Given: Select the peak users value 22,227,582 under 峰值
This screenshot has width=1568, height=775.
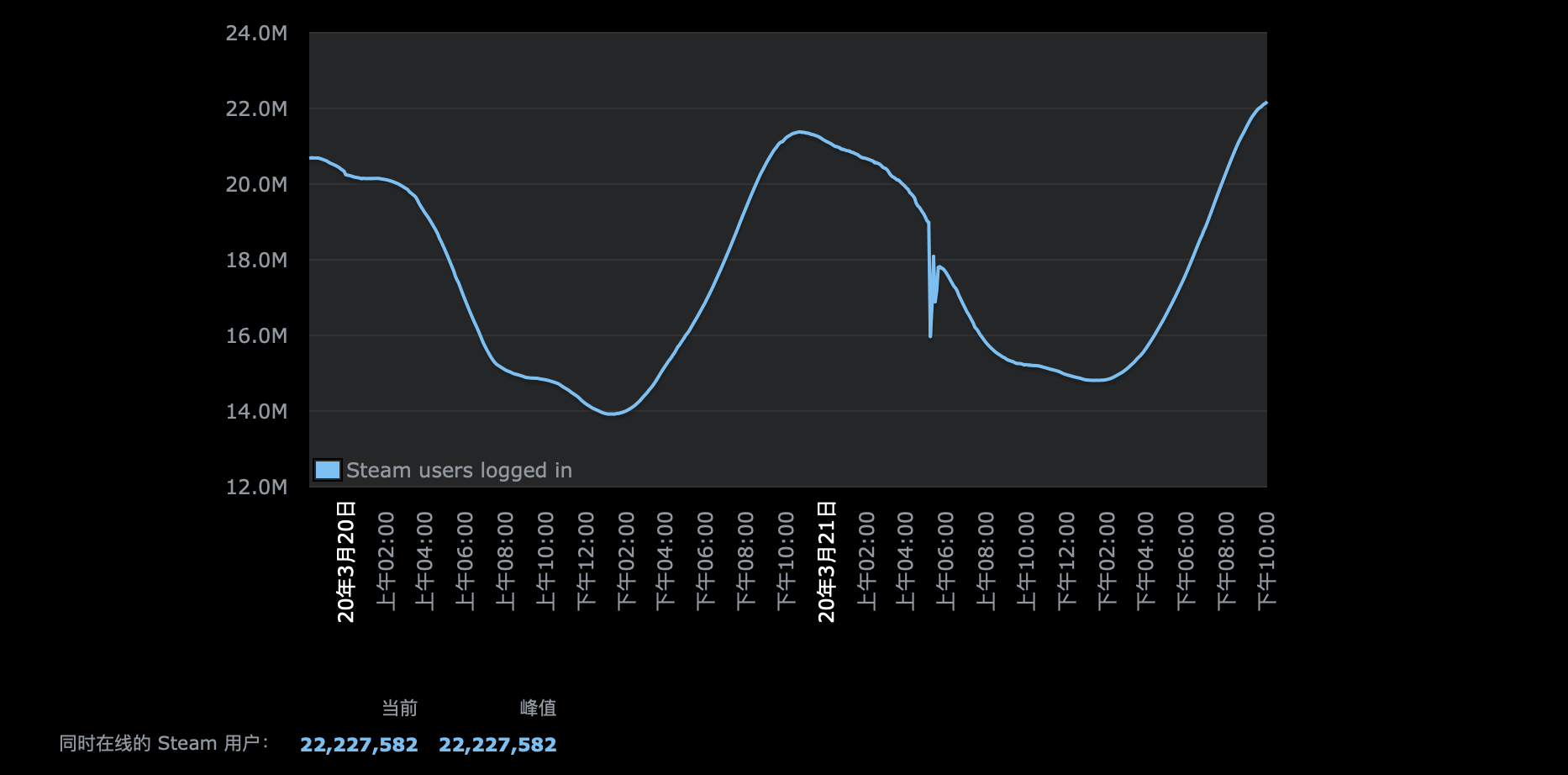Looking at the screenshot, I should (497, 745).
